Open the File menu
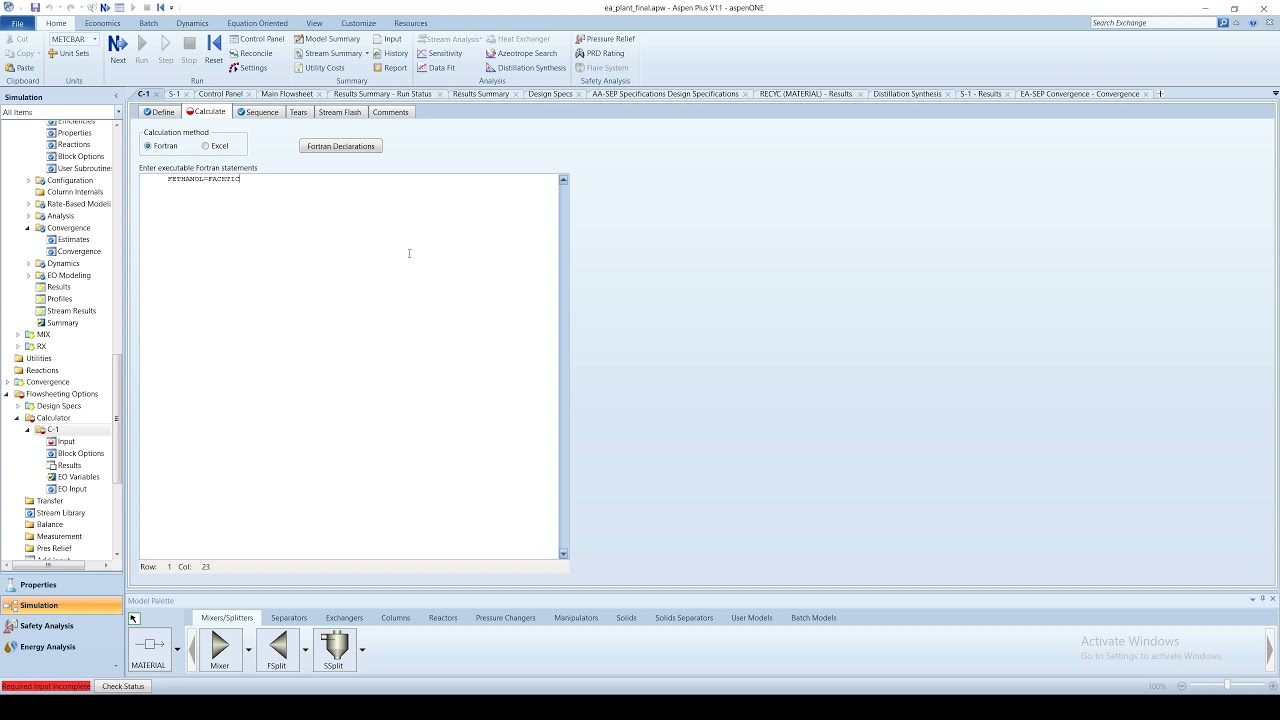This screenshot has height=720, width=1280. point(17,23)
